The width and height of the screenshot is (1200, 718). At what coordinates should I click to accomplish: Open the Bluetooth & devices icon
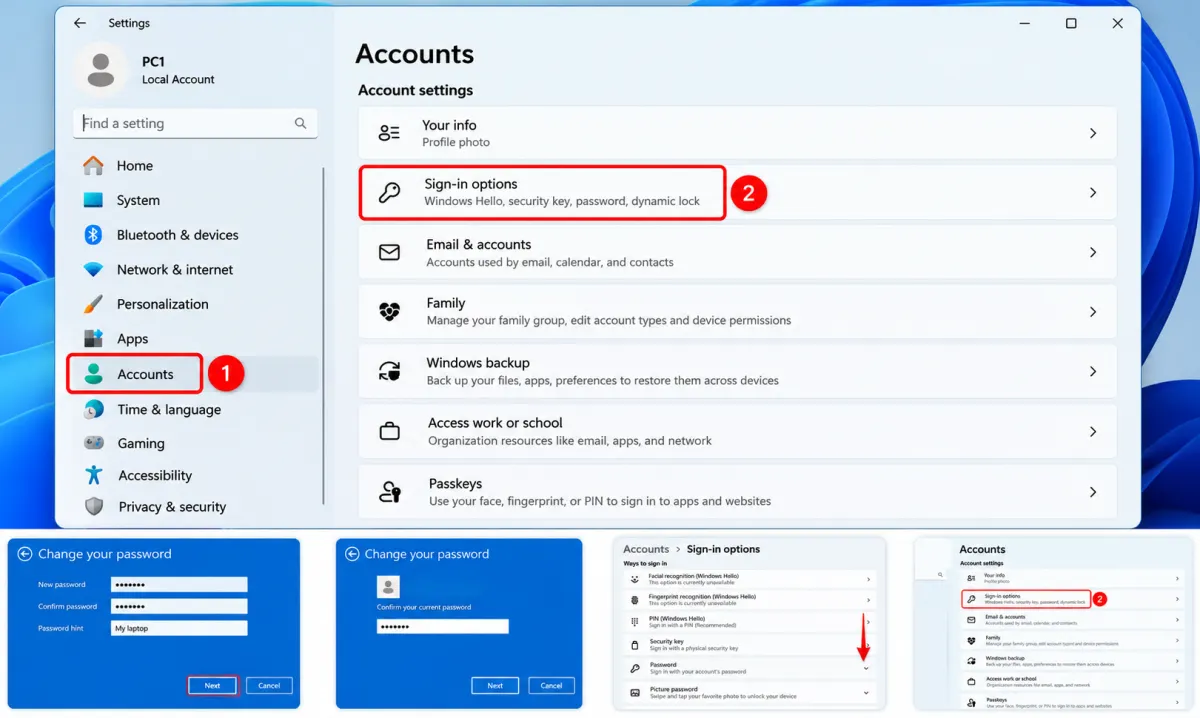pos(93,235)
